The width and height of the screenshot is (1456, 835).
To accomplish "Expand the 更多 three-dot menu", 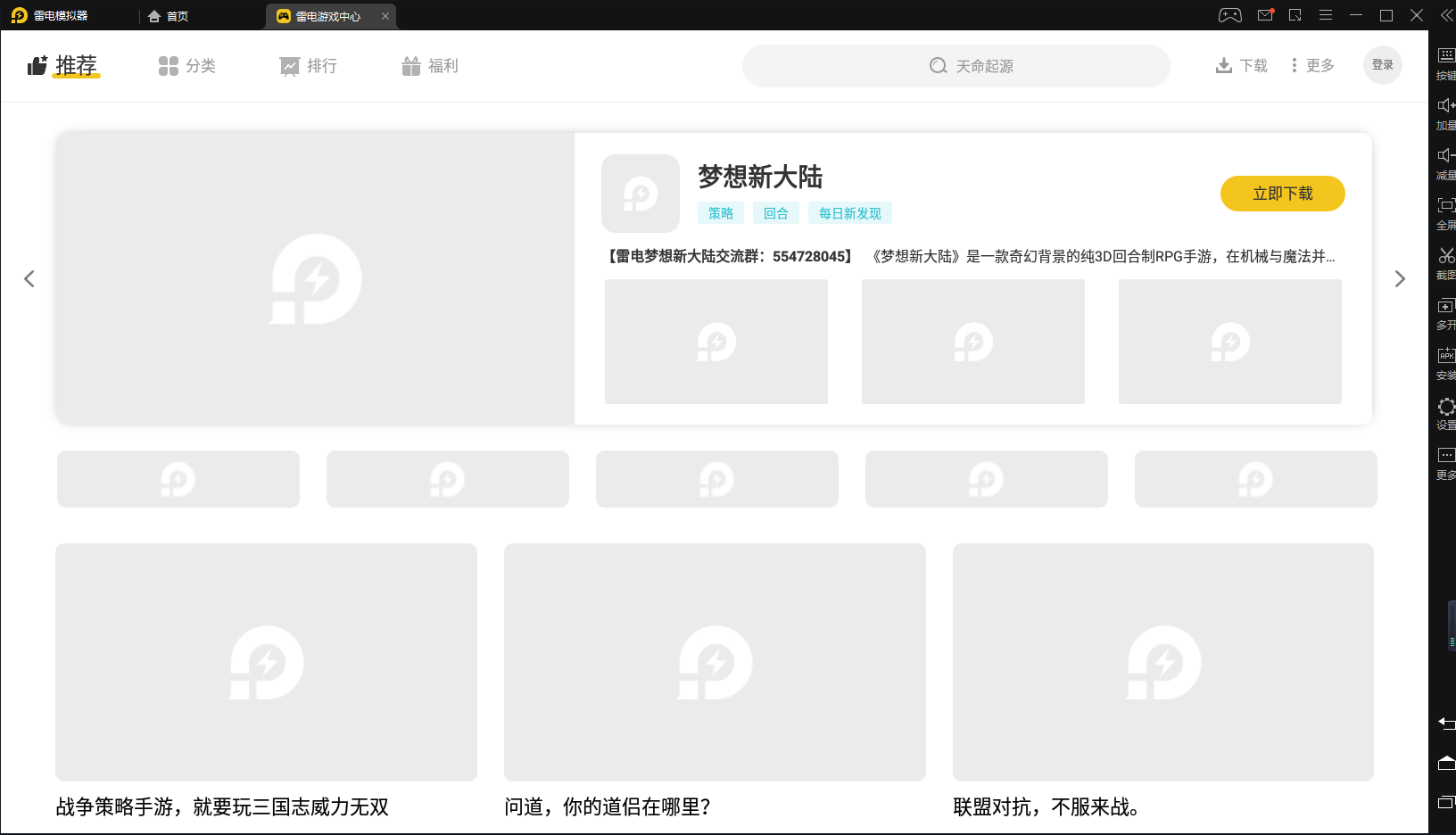I will coord(1312,65).
